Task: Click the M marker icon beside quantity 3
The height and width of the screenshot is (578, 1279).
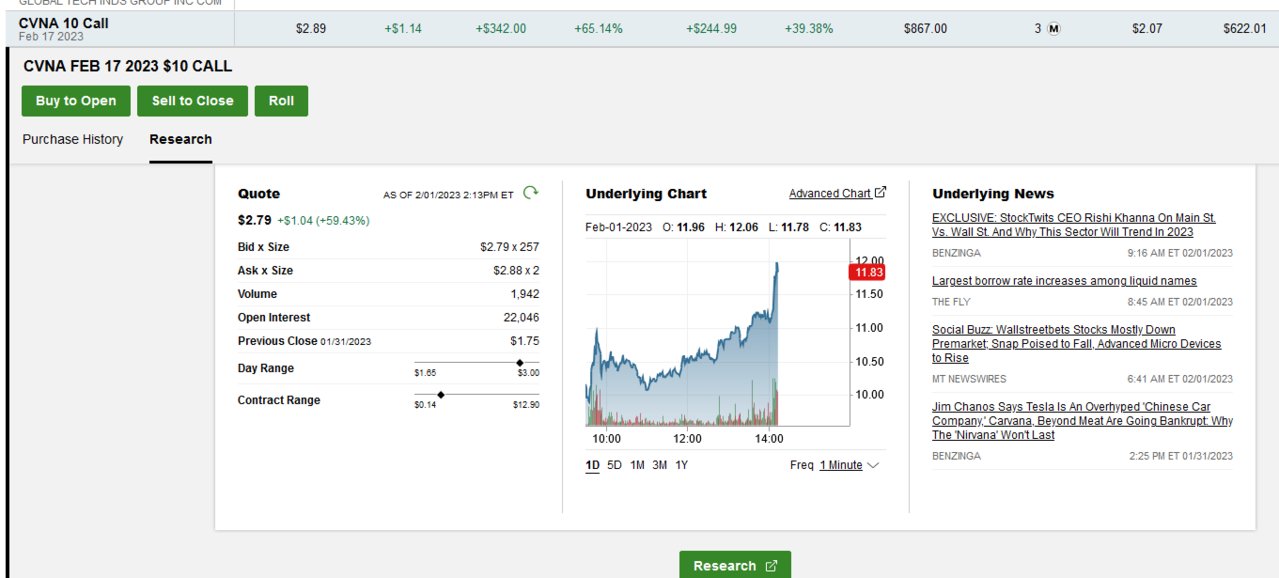Action: point(1054,29)
